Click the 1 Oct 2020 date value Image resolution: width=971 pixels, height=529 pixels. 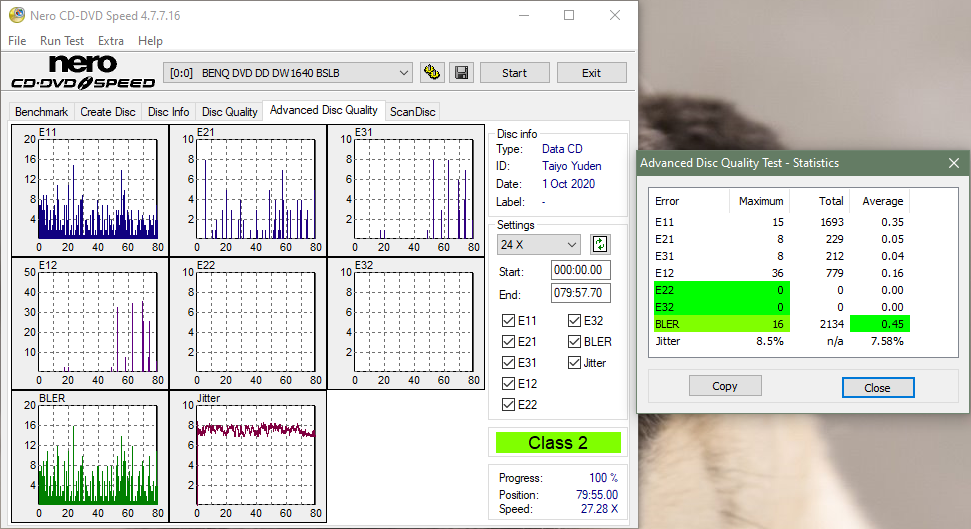(x=568, y=184)
